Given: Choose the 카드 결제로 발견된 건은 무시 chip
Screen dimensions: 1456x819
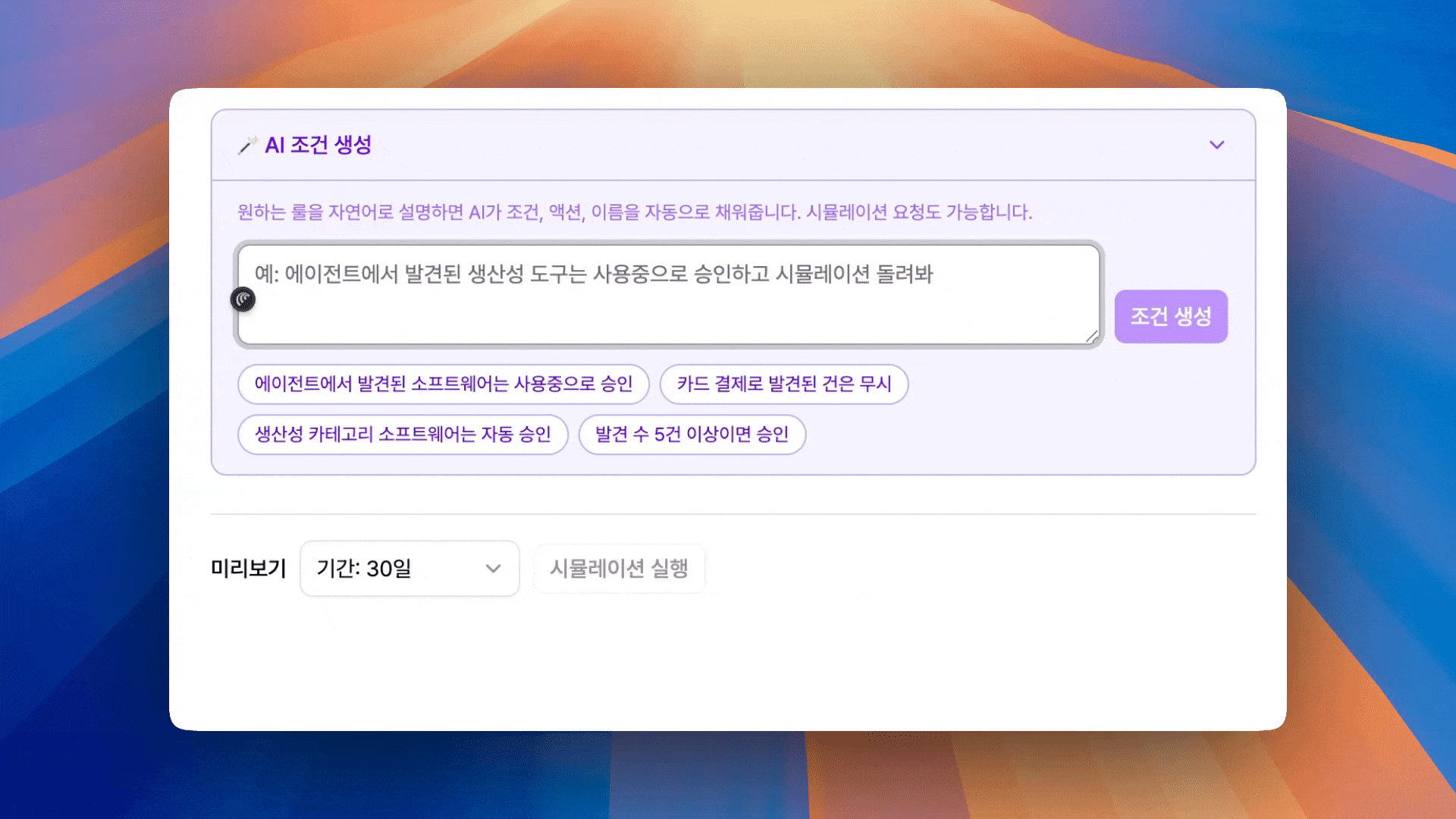Looking at the screenshot, I should tap(783, 384).
